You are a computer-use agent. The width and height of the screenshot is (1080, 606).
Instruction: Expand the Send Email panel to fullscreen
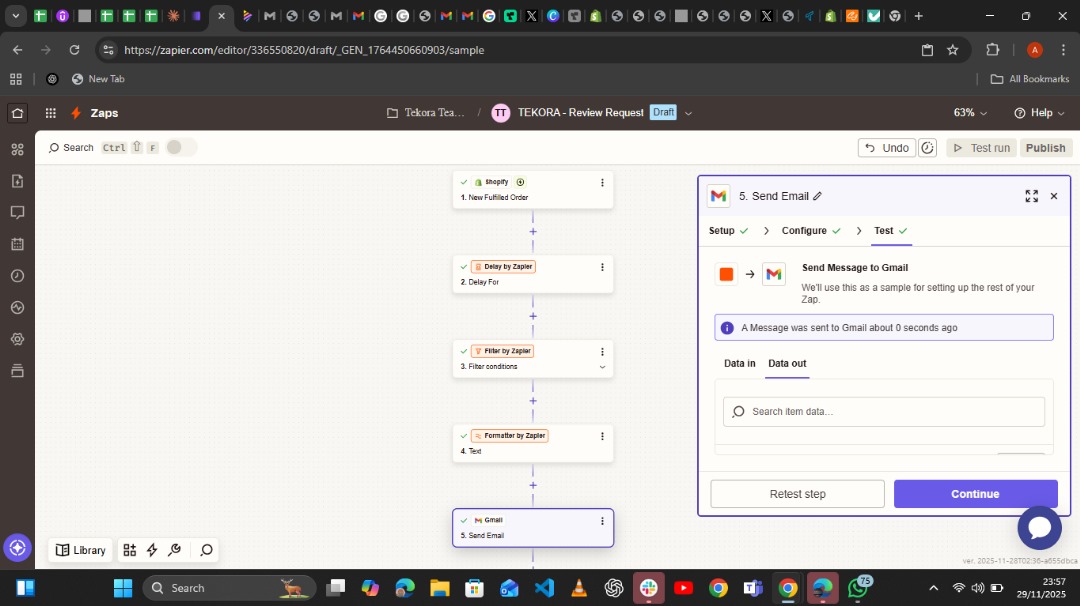point(1031,196)
